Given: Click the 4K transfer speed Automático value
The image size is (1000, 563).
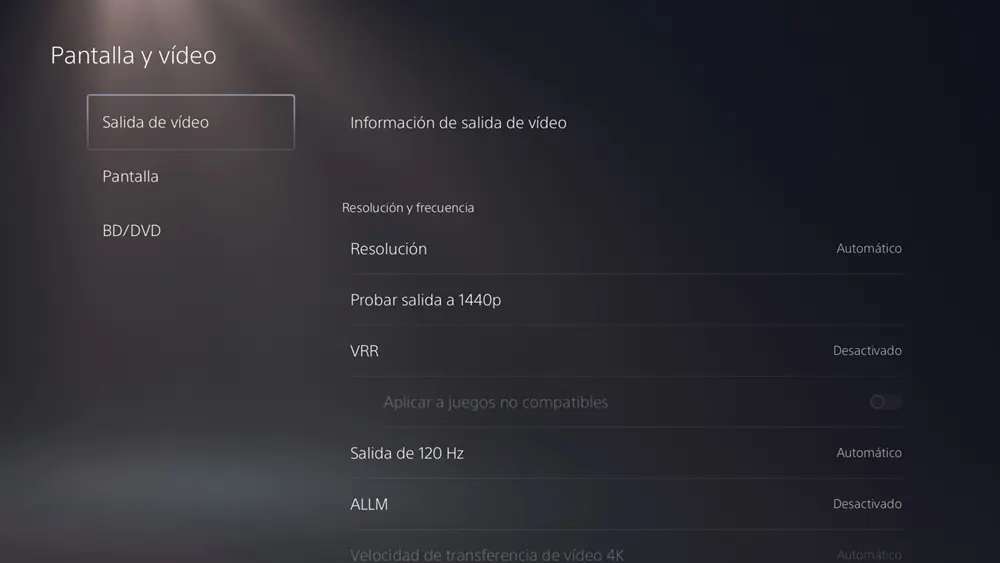Looking at the screenshot, I should 869,555.
